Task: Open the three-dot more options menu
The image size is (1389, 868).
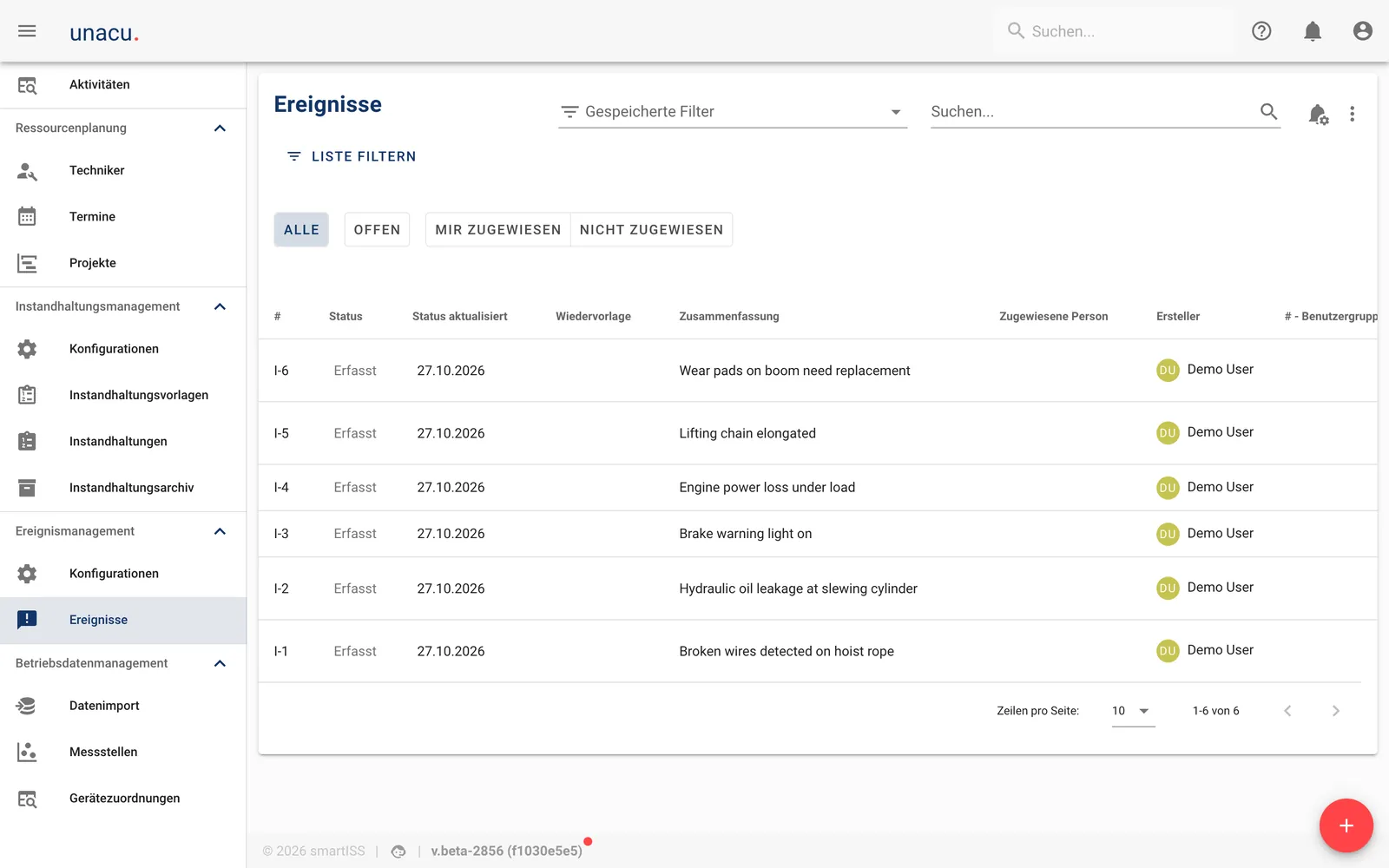Action: (1352, 114)
